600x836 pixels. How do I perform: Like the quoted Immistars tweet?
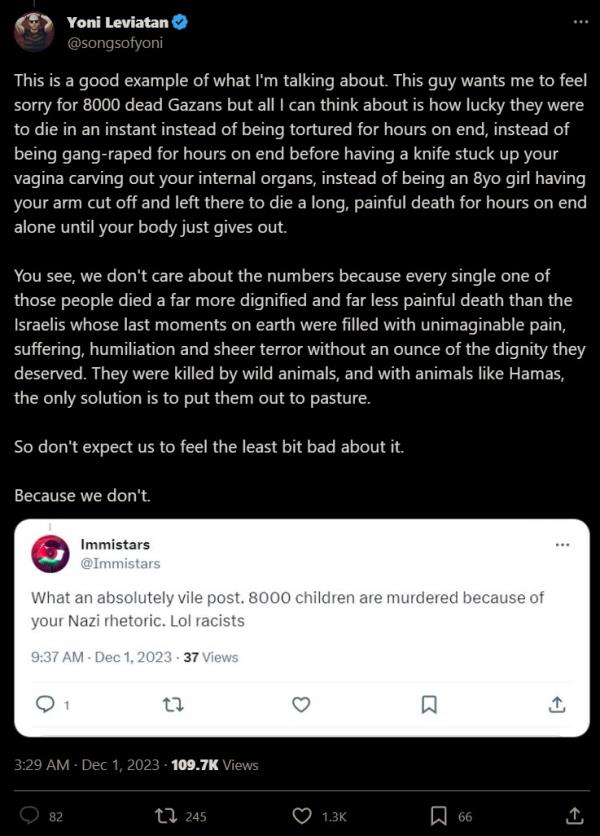click(x=301, y=704)
